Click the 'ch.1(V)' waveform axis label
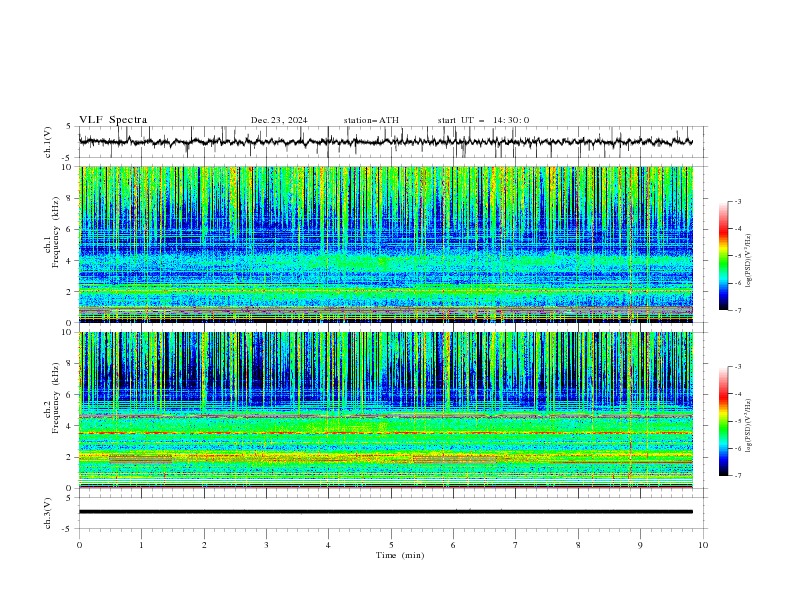This screenshot has width=792, height=612. (x=47, y=142)
